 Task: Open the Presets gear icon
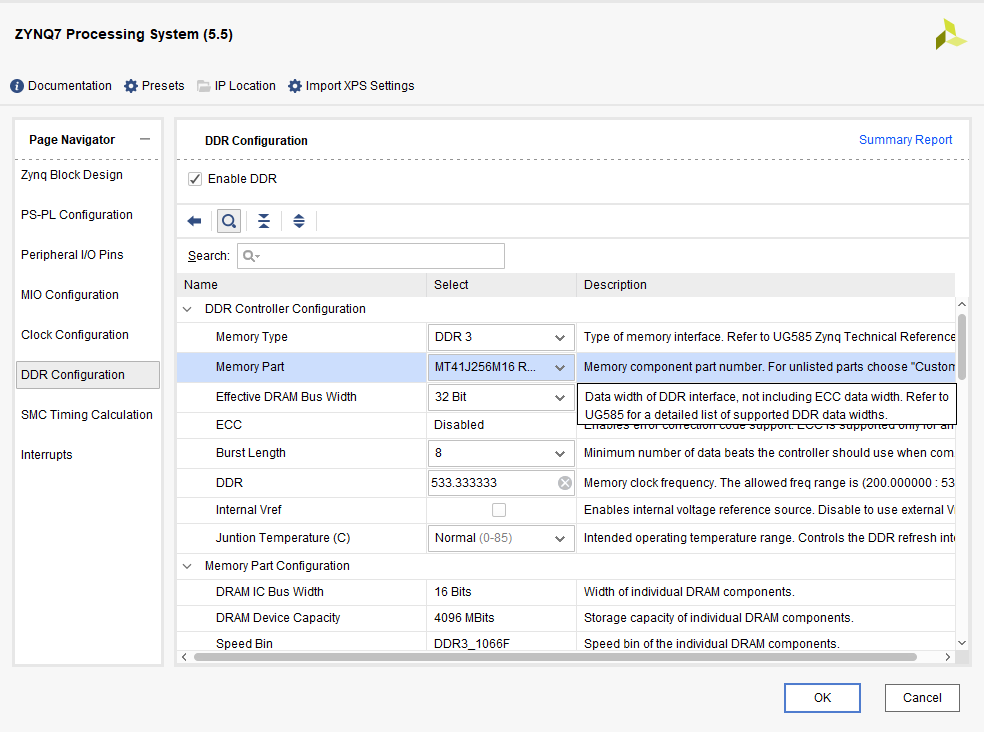tap(131, 86)
